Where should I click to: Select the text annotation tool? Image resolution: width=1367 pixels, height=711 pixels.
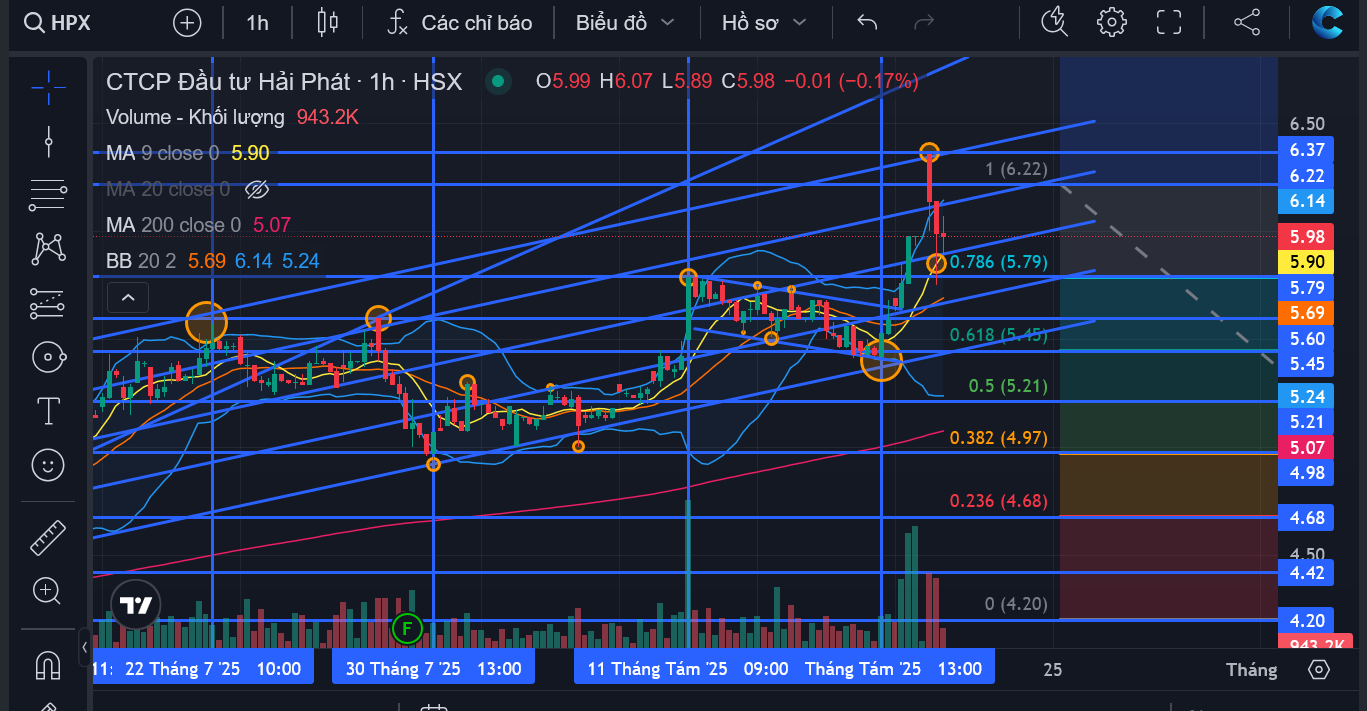[48, 410]
